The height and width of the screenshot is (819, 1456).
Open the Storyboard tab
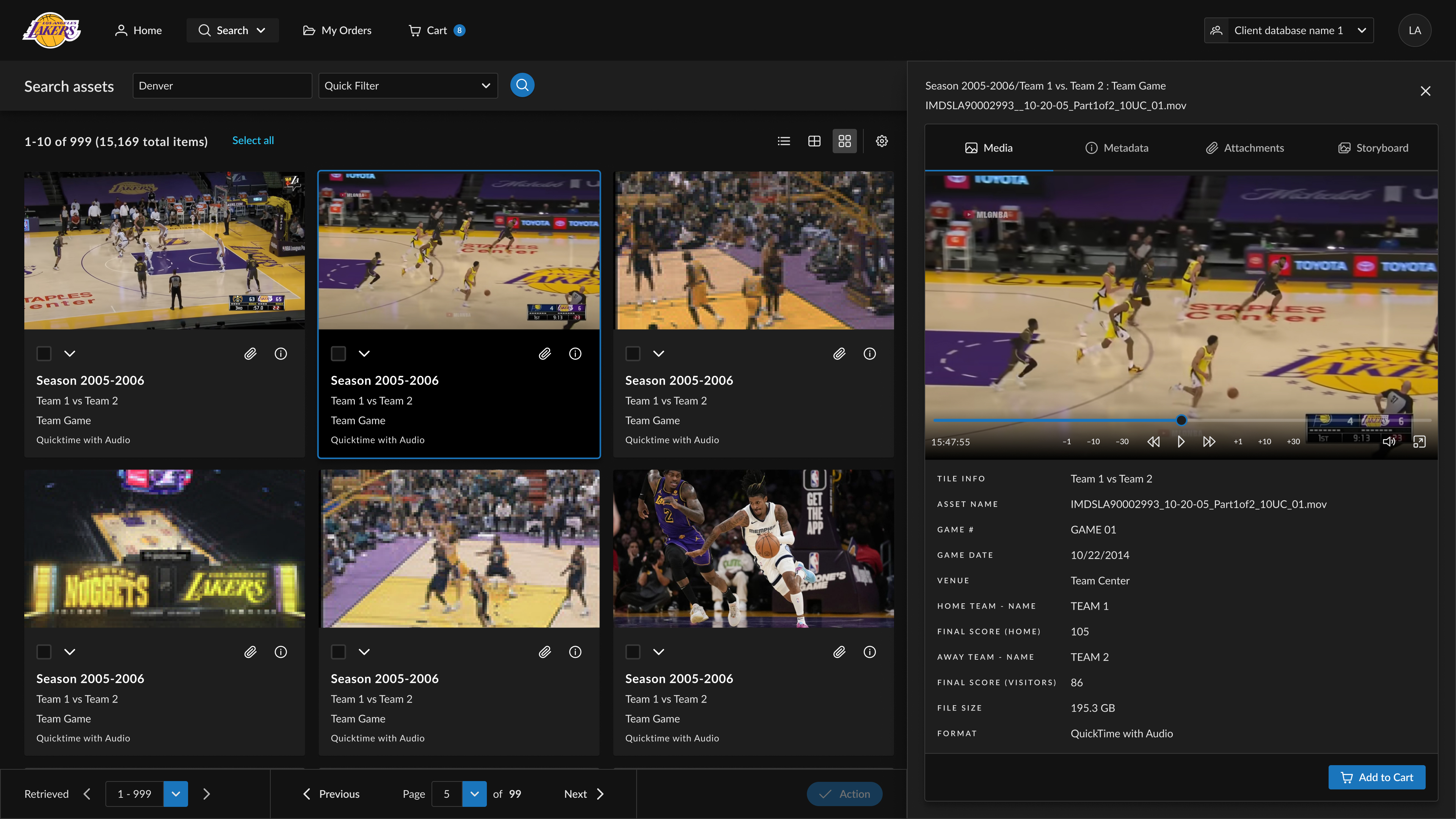tap(1373, 148)
